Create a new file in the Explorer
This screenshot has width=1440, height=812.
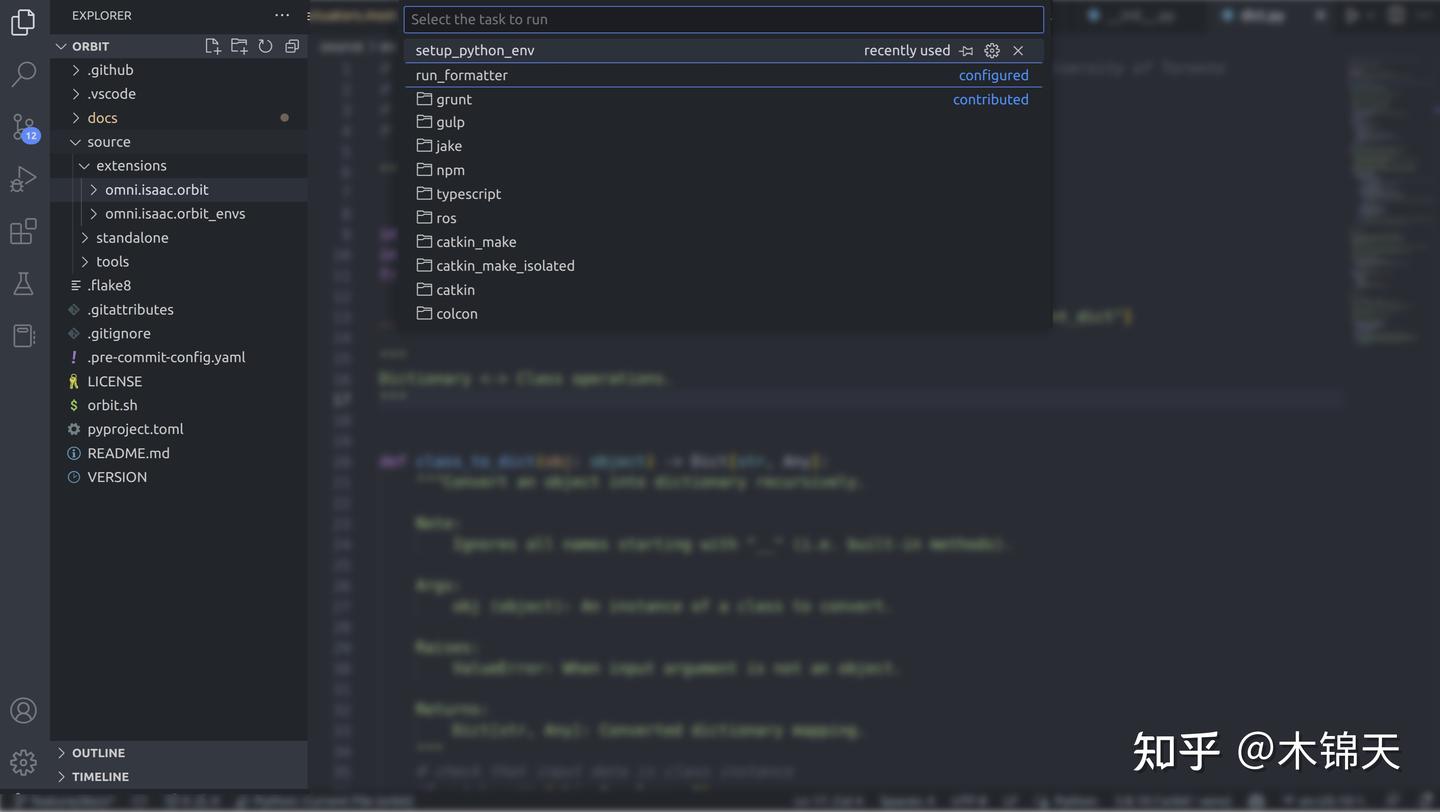pos(212,45)
